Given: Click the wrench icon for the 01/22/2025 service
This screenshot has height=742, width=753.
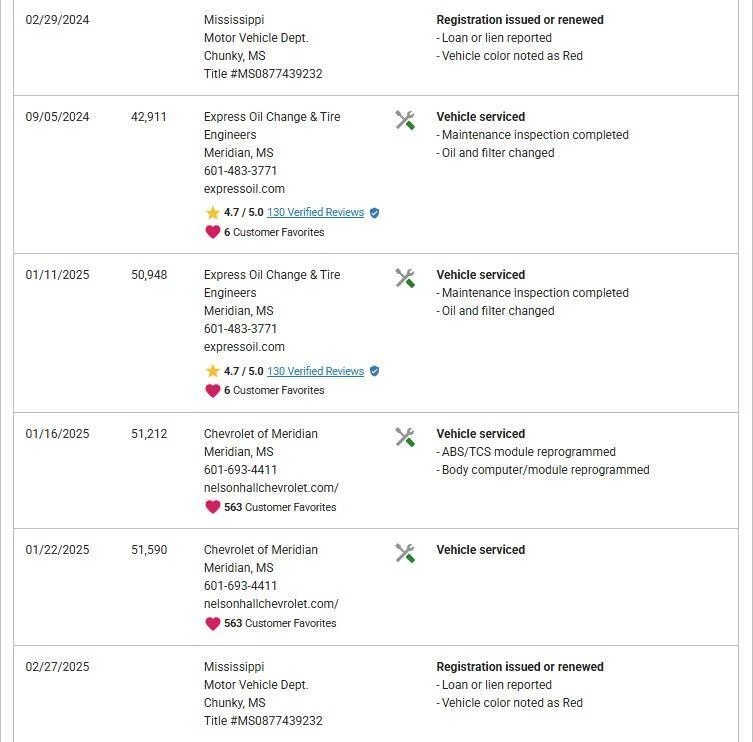Looking at the screenshot, I should click(405, 553).
